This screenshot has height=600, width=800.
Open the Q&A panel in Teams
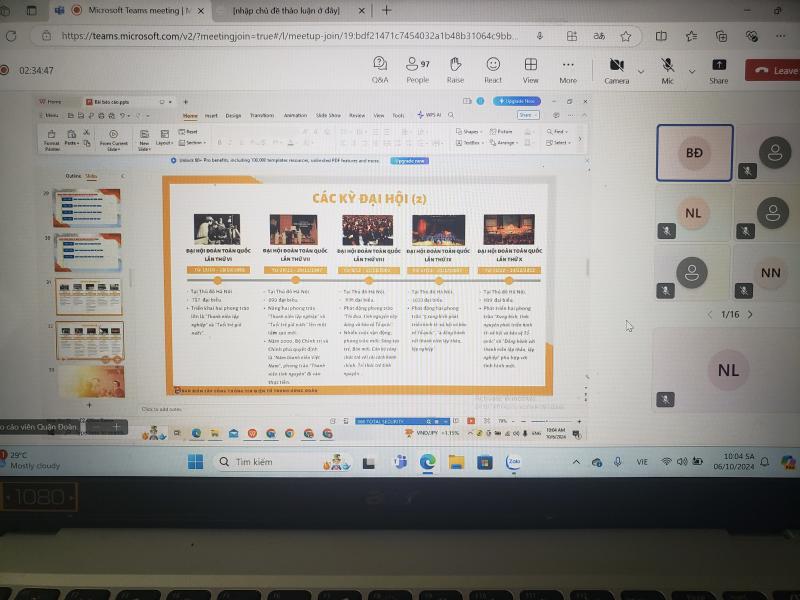pos(380,69)
